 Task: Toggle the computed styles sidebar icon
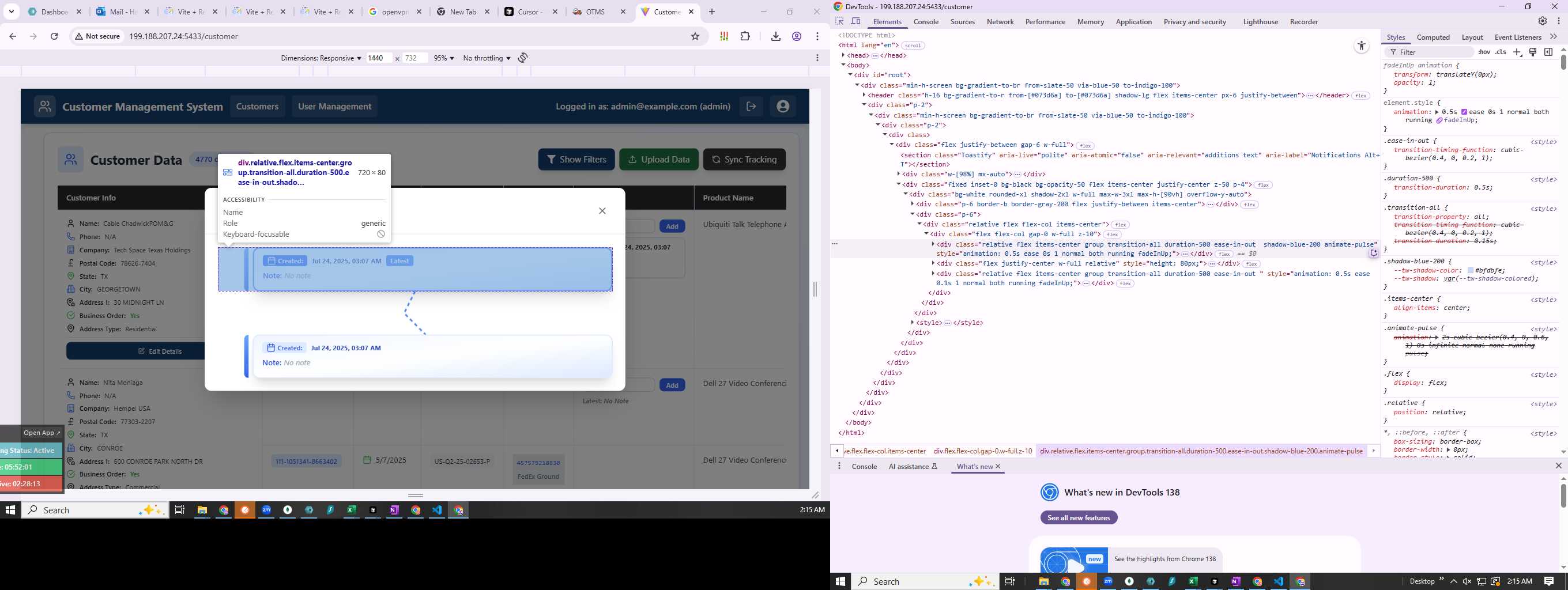pyautogui.click(x=1548, y=52)
